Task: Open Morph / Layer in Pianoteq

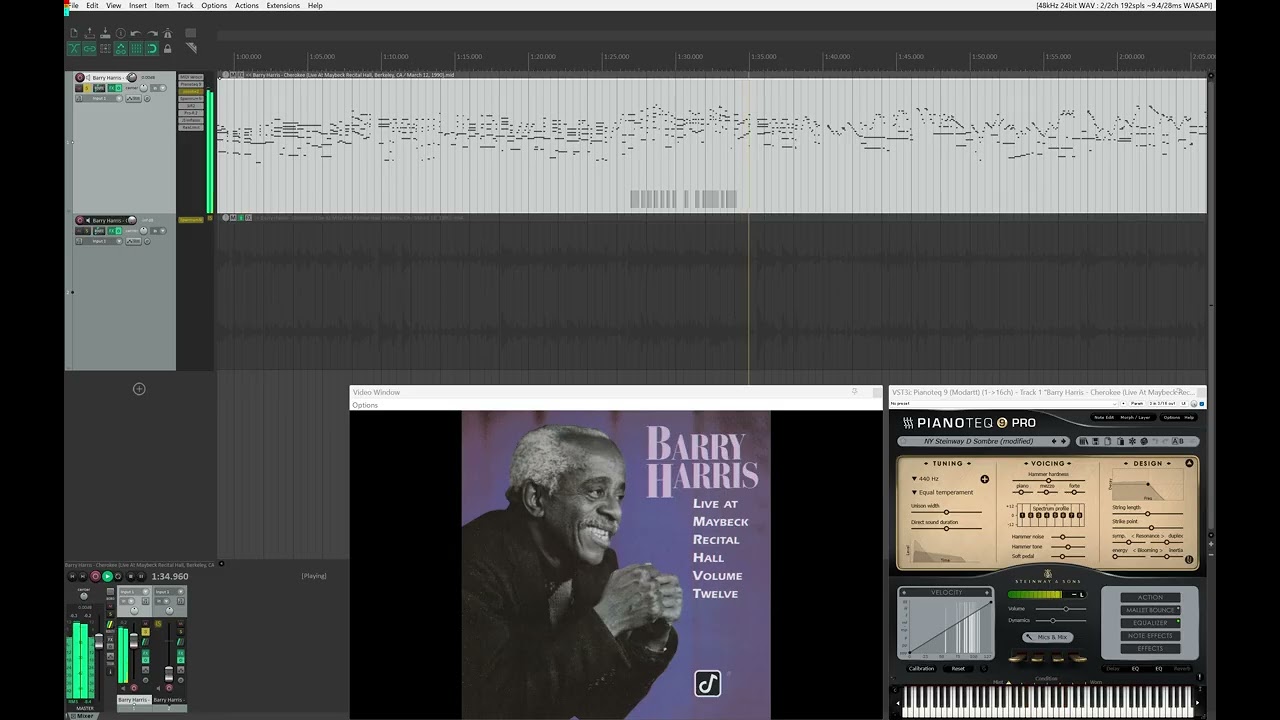Action: coord(1135,417)
